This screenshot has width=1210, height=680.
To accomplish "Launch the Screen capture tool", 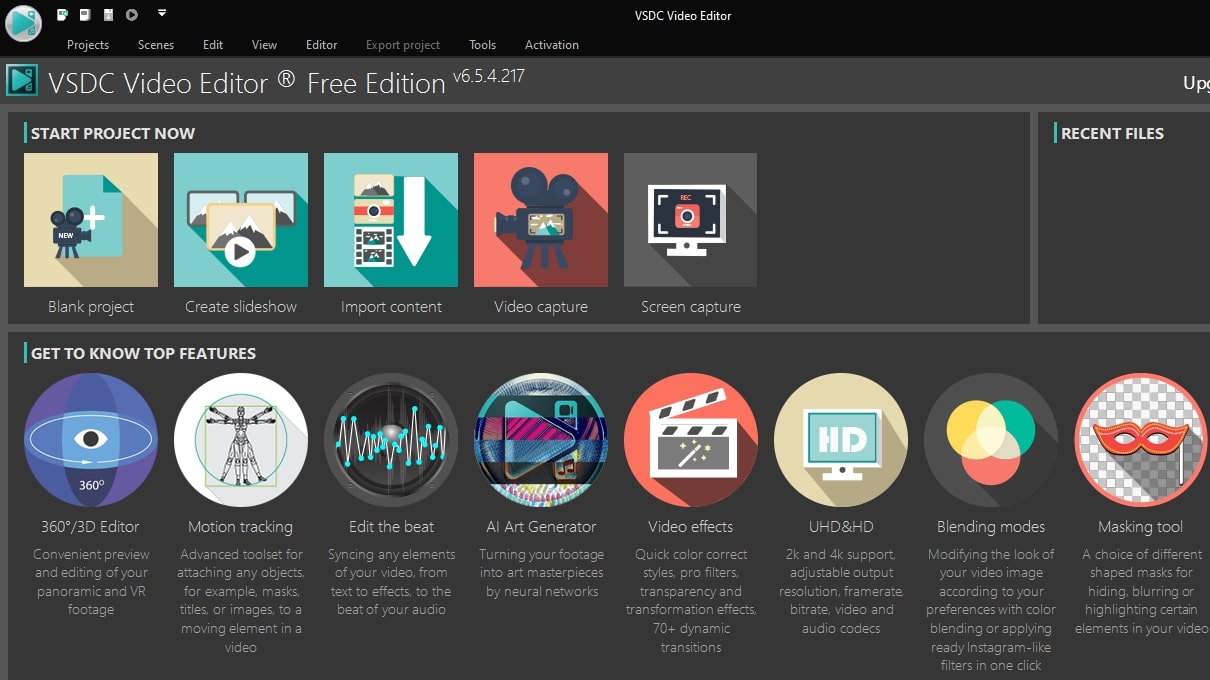I will (x=690, y=220).
